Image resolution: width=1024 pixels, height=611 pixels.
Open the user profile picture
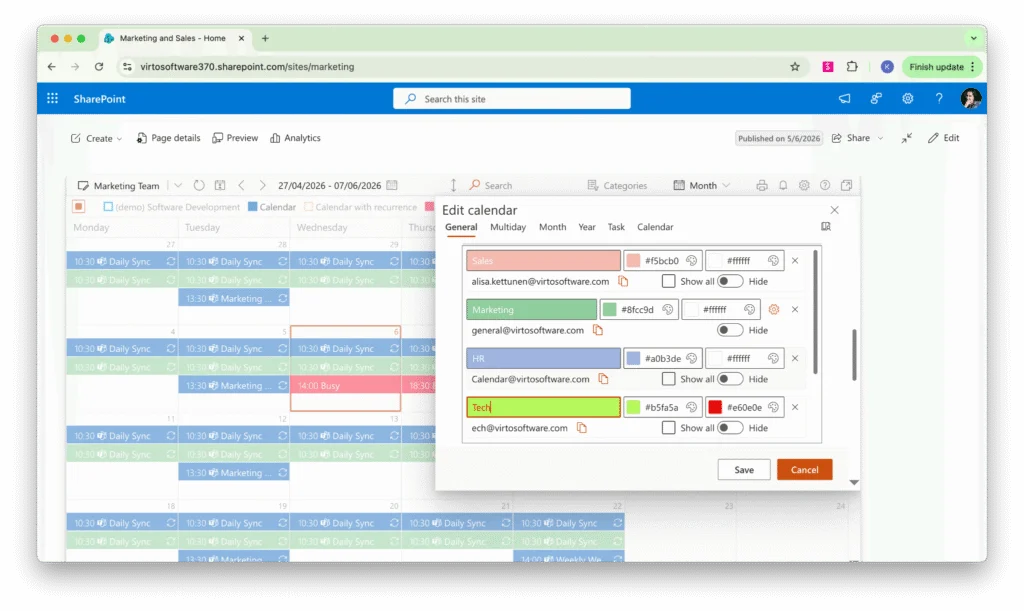pos(970,99)
